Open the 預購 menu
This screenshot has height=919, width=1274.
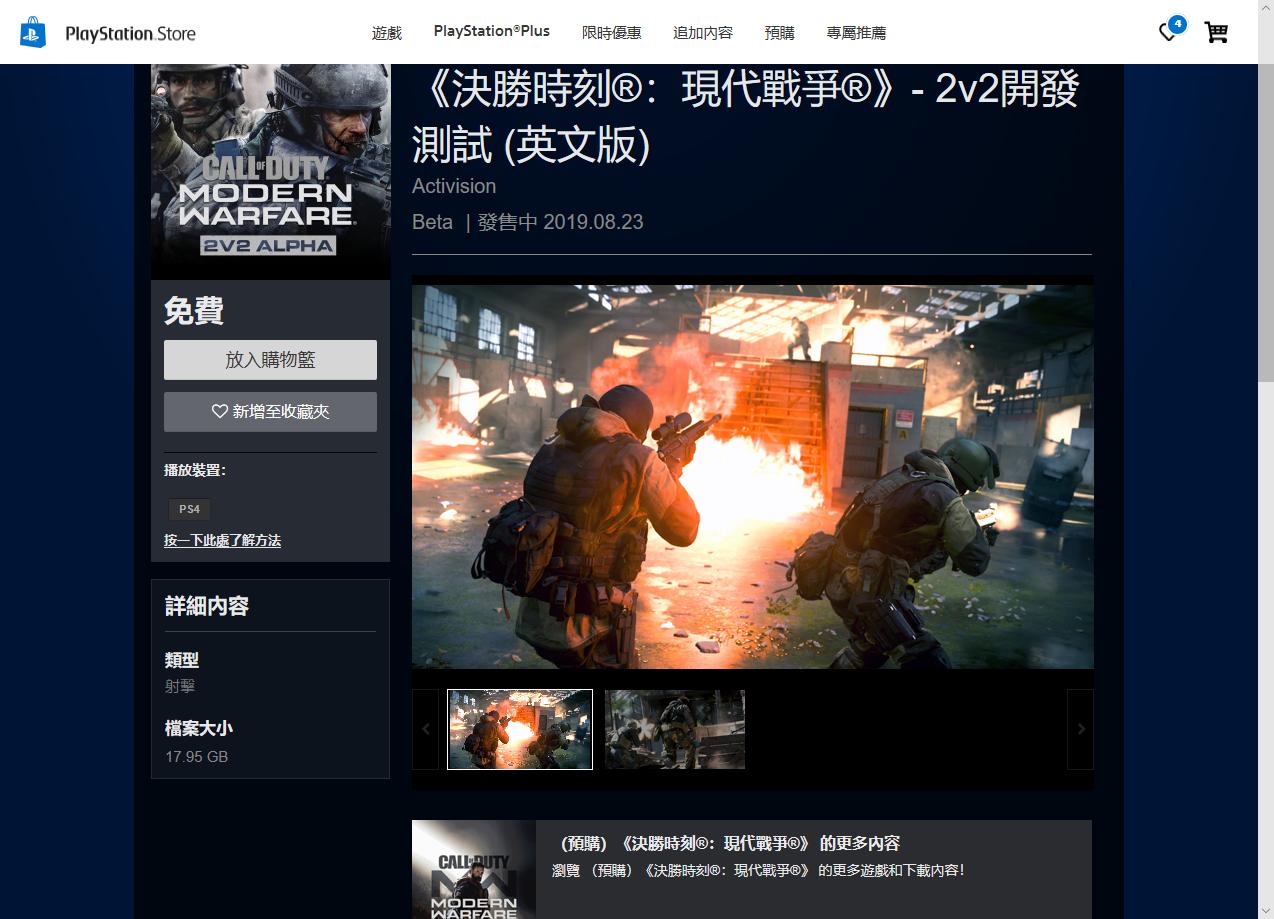[780, 33]
